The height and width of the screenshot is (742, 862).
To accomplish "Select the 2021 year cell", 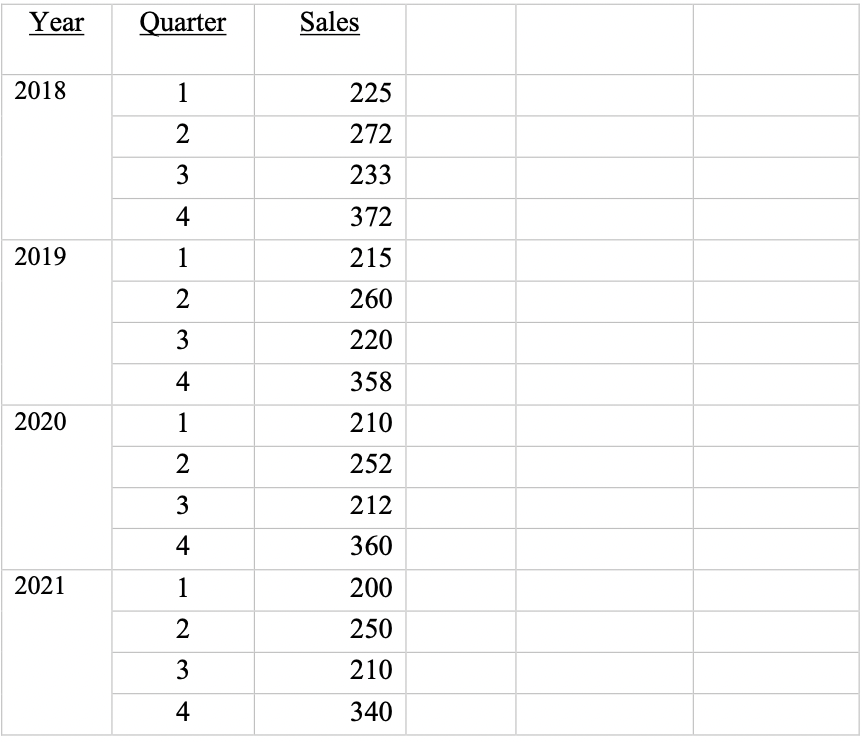I will click(x=40, y=586).
